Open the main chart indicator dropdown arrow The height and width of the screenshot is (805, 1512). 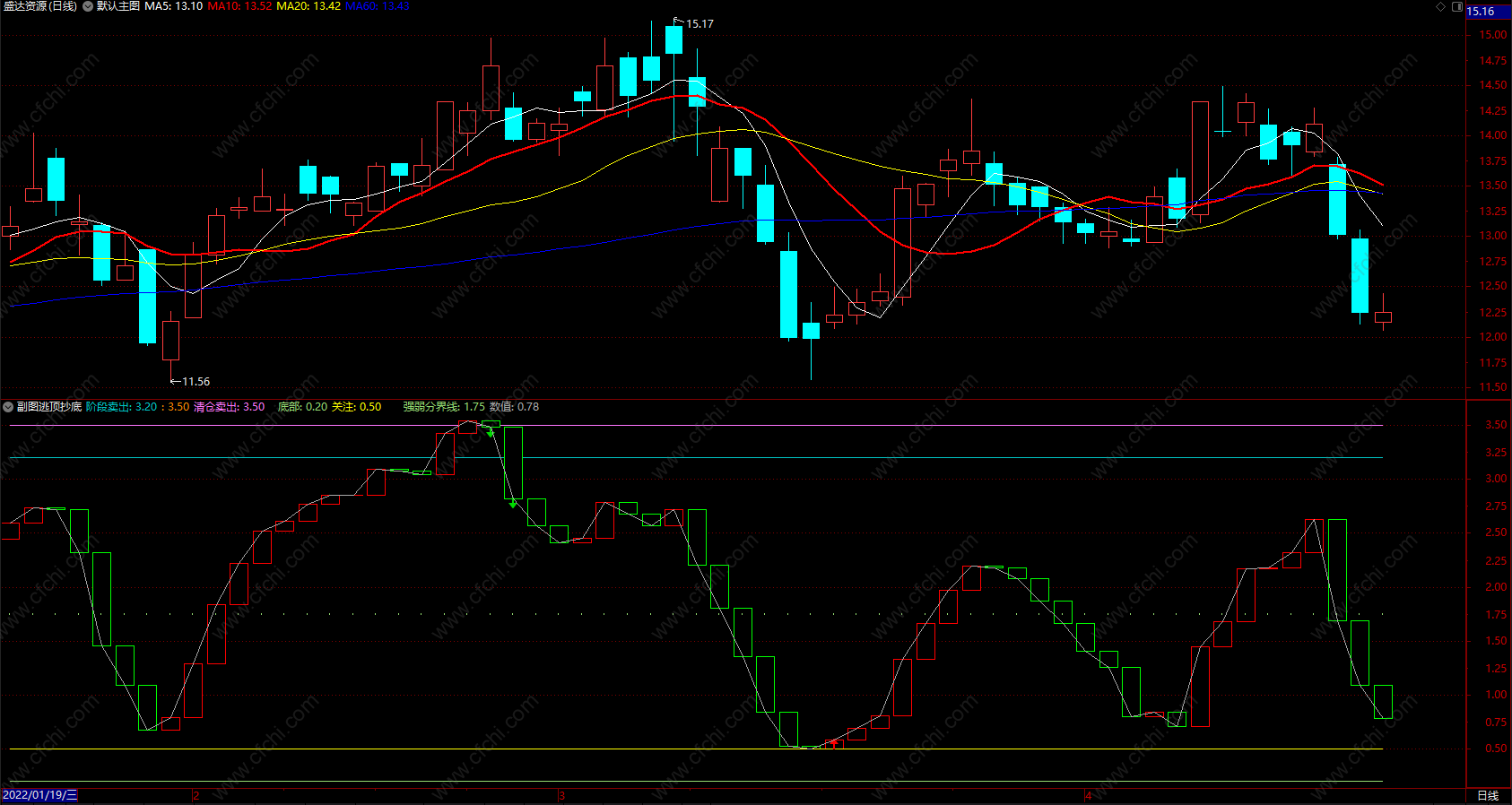(x=88, y=6)
